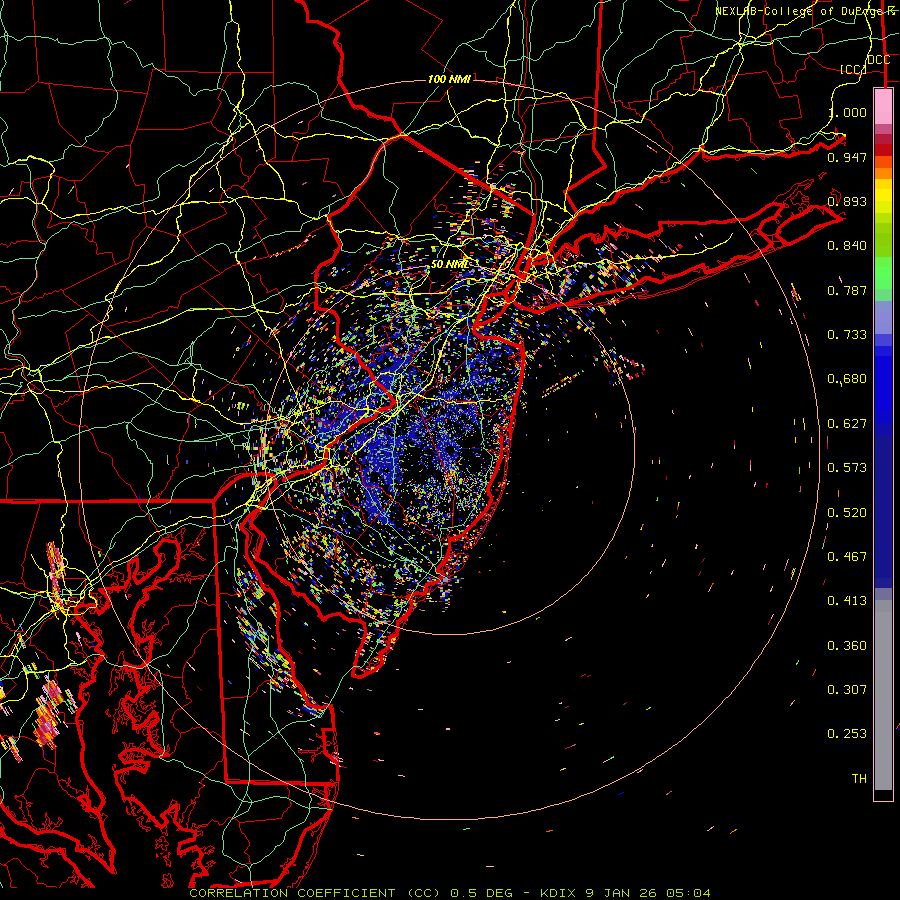Click the [CC] legend heading
The width and height of the screenshot is (900, 900).
853,69
